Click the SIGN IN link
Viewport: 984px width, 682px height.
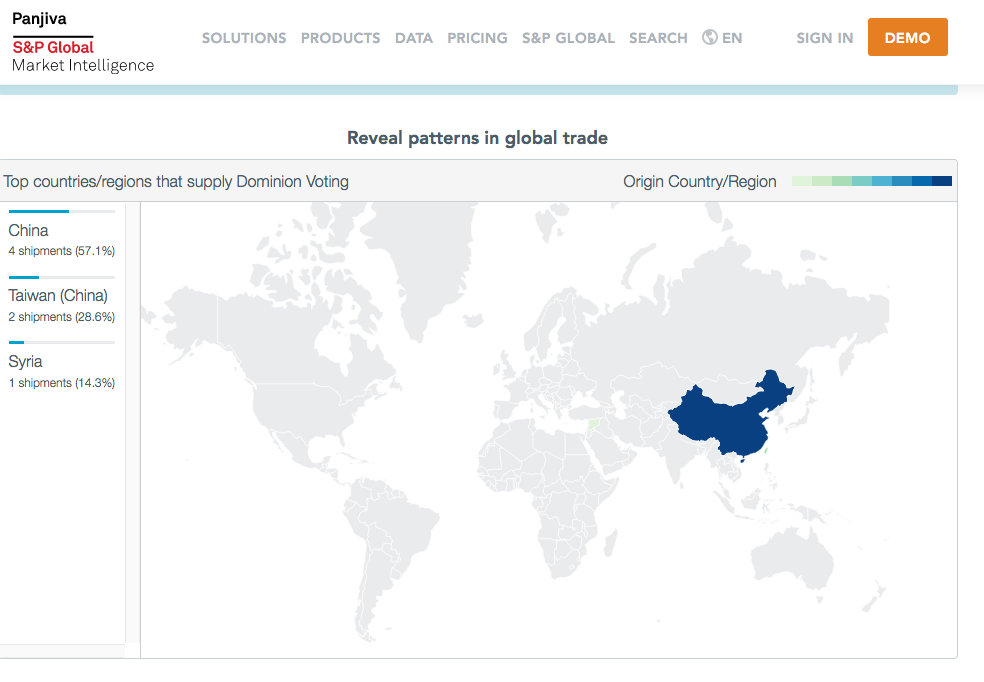pos(825,38)
